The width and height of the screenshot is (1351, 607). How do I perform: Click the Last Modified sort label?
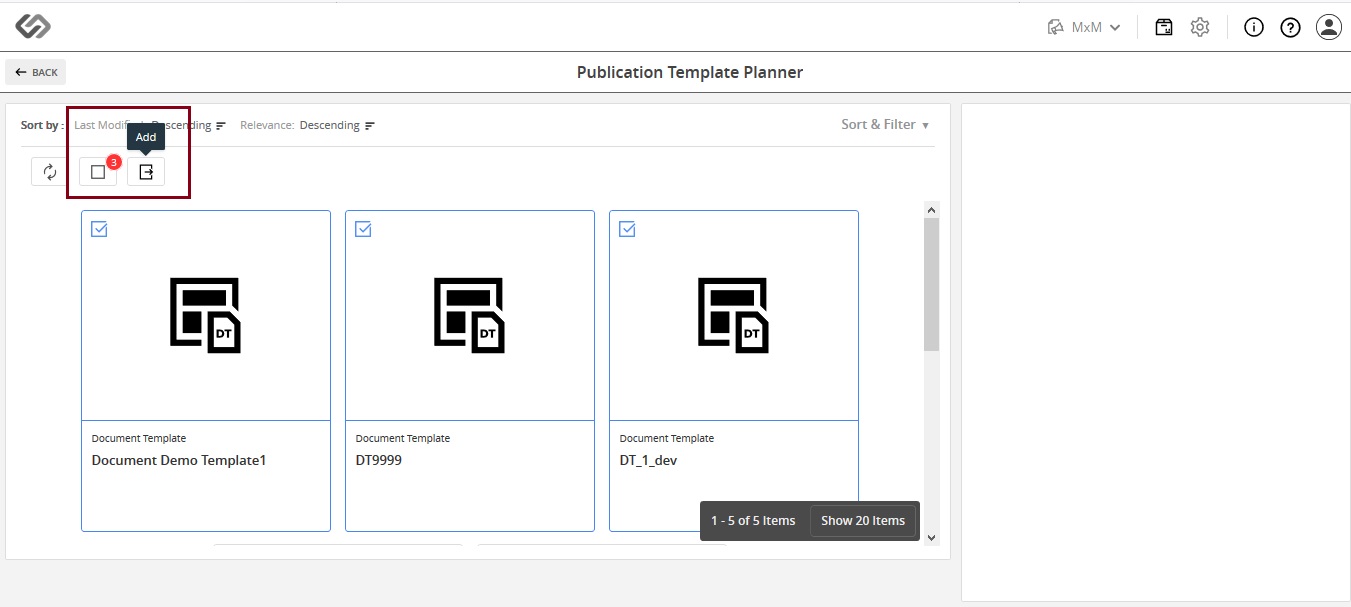click(x=110, y=126)
